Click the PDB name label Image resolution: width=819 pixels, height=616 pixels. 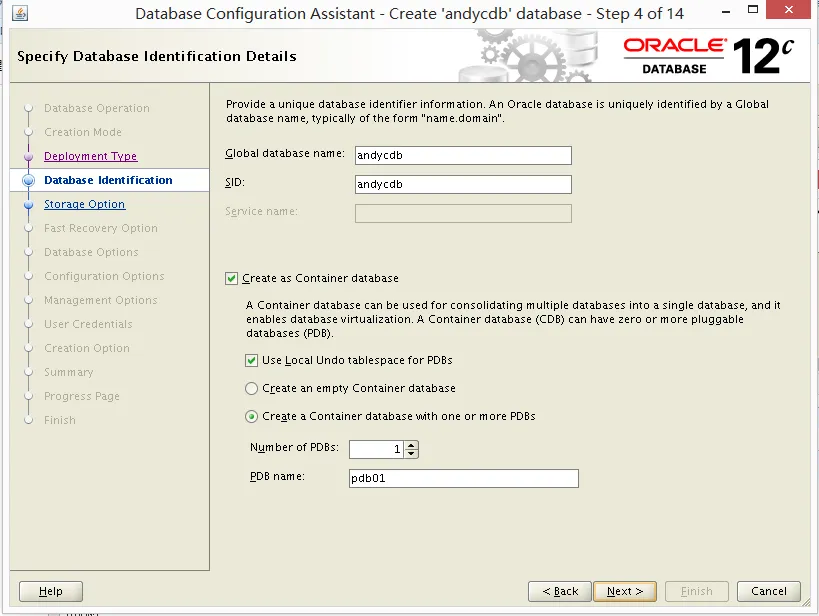pyautogui.click(x=277, y=476)
